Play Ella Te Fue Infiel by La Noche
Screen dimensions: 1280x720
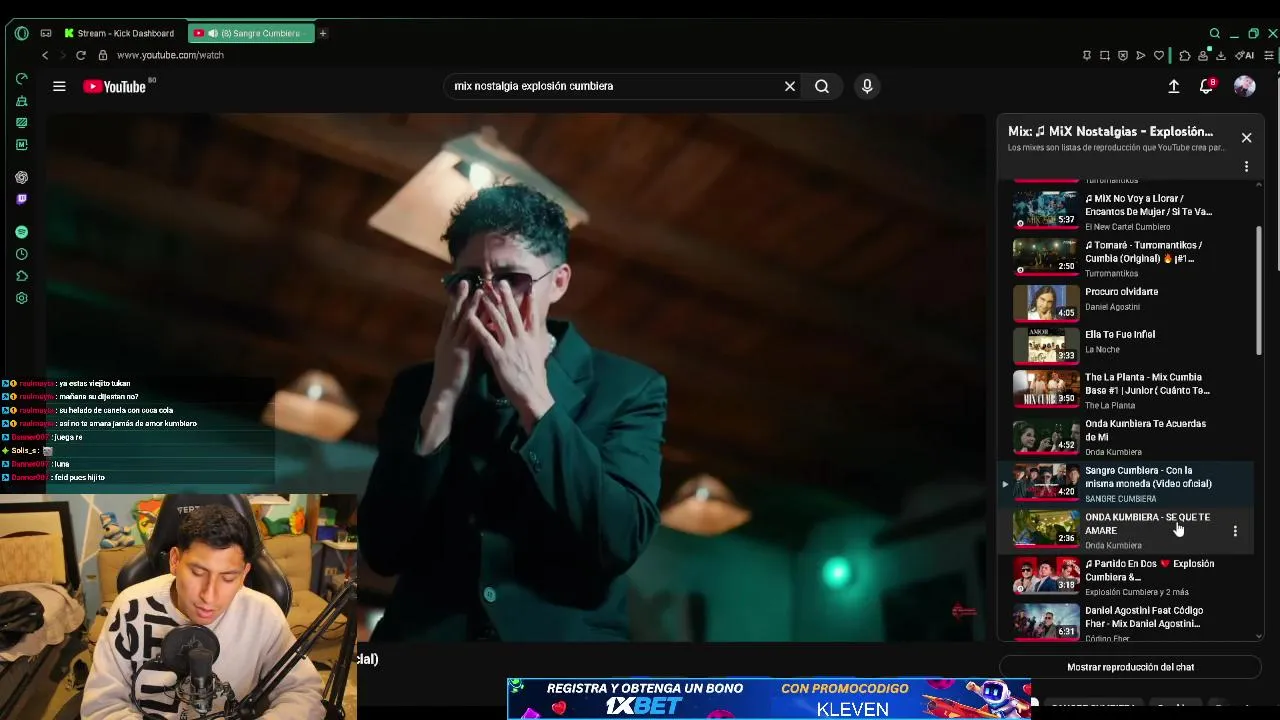coord(1128,344)
